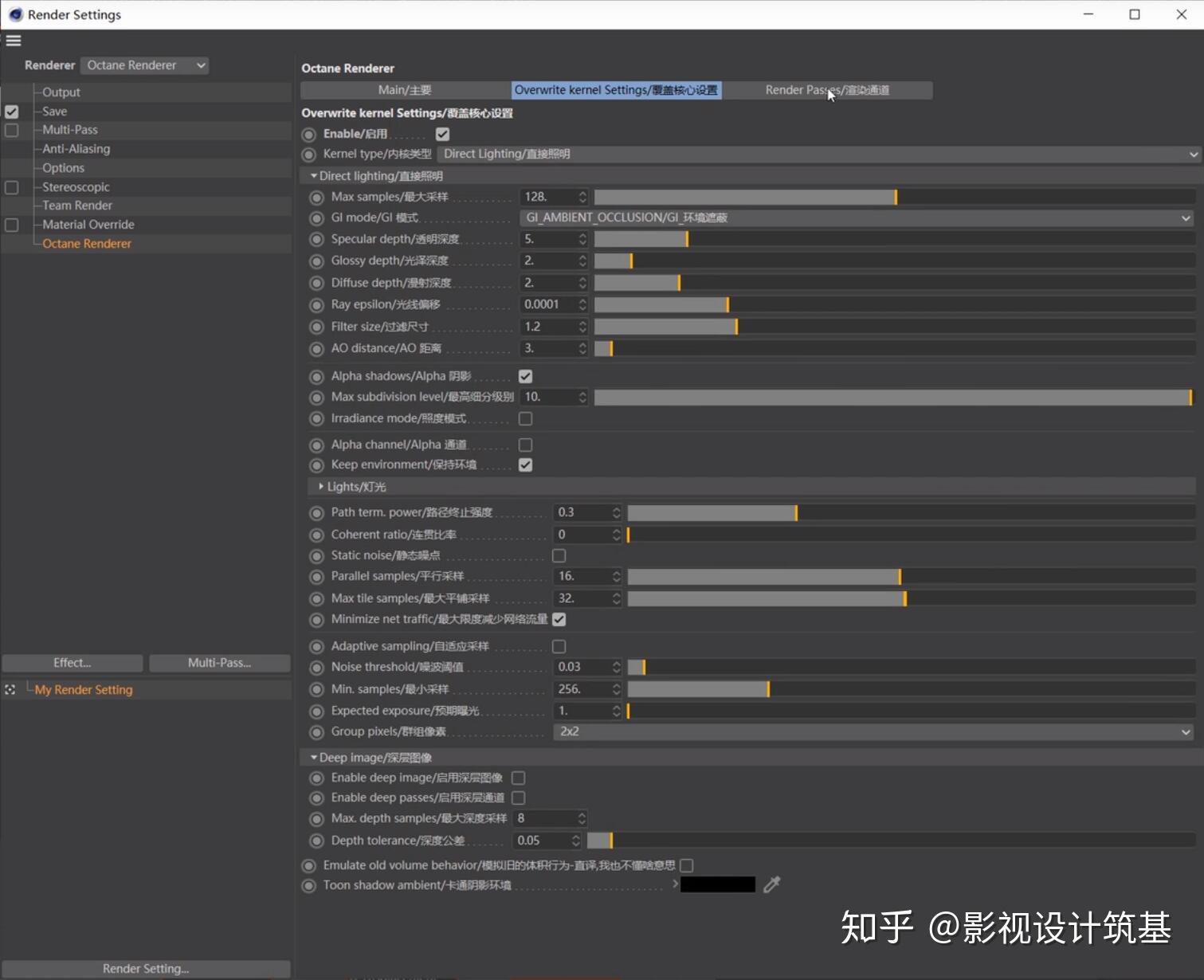This screenshot has height=980, width=1204.
Task: Click the Multi-Pass... button
Action: pos(220,663)
